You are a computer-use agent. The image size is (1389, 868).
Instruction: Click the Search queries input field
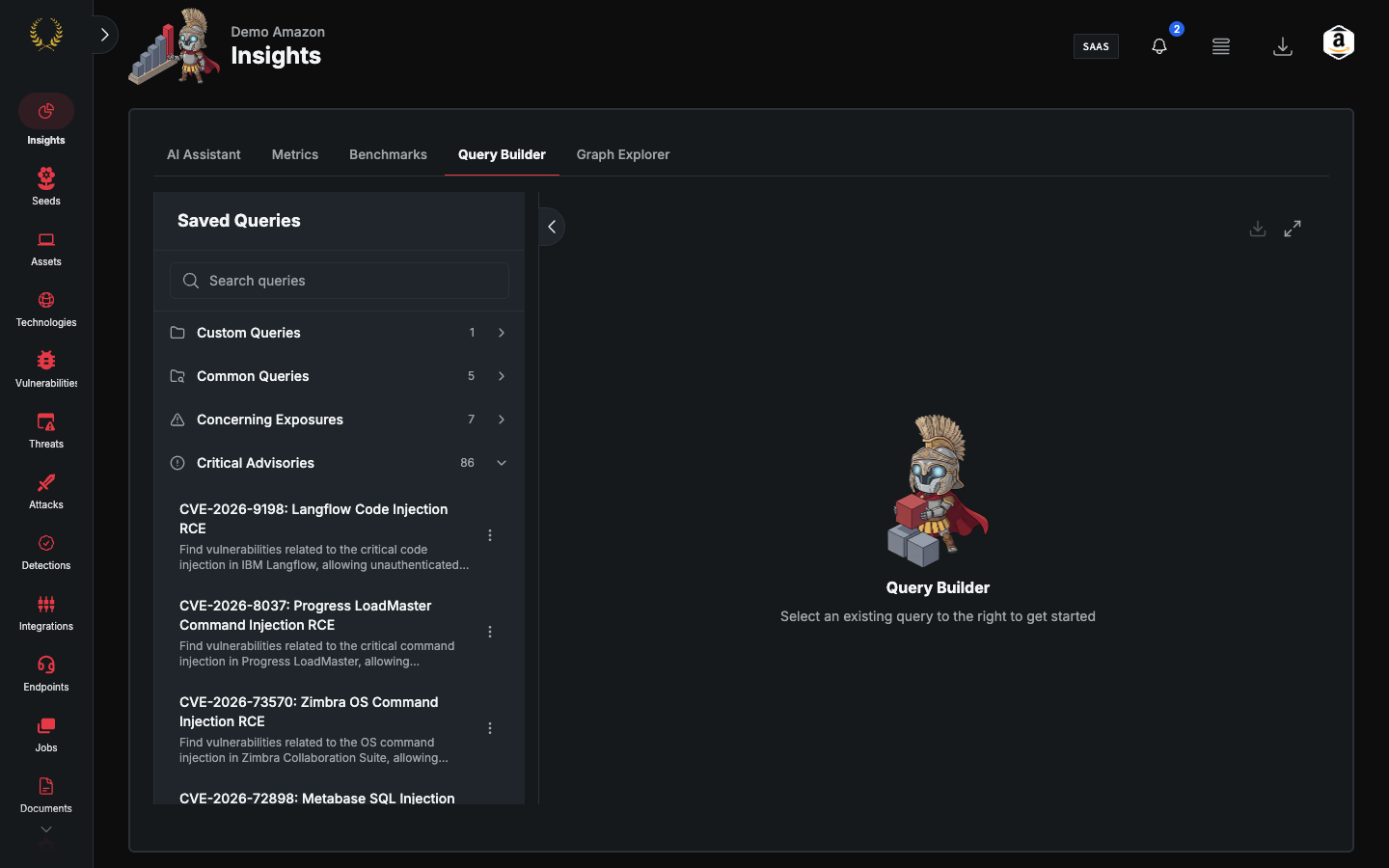340,281
